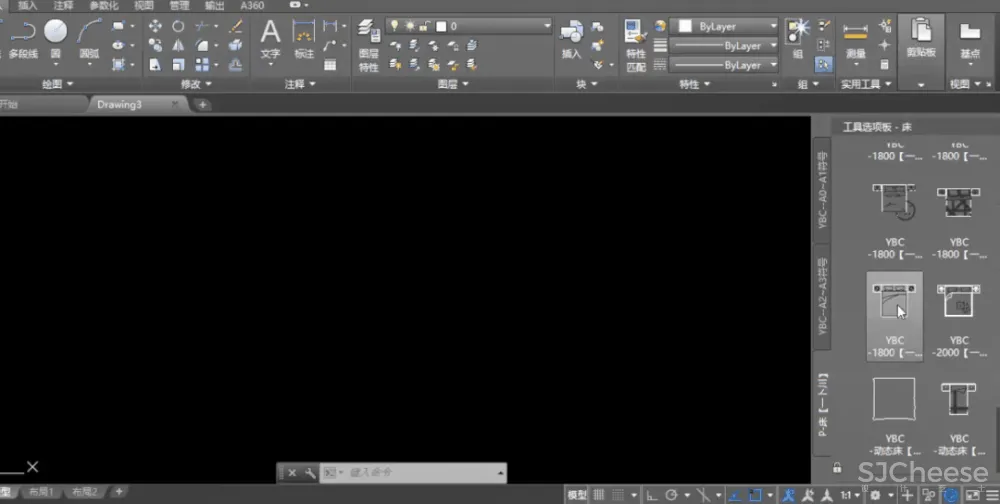1000x504 pixels.
Task: Select the Arc (圆弧) drawing tool
Action: pyautogui.click(x=90, y=38)
